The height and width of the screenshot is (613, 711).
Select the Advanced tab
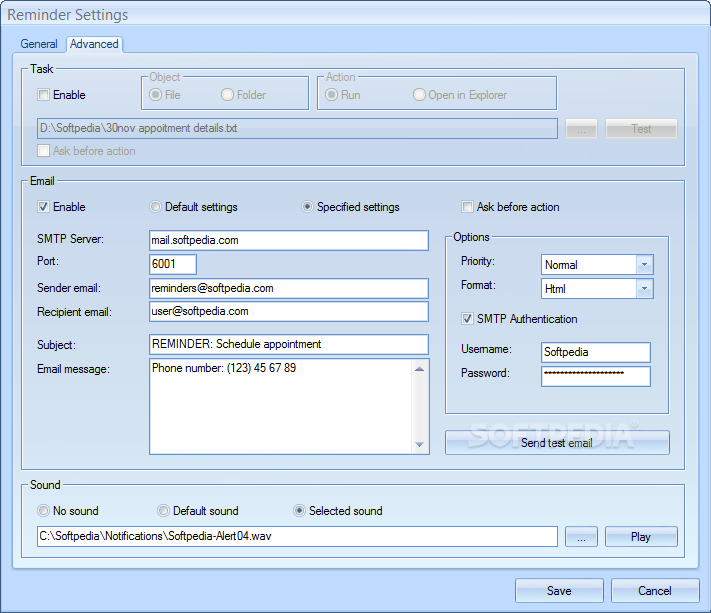(94, 44)
